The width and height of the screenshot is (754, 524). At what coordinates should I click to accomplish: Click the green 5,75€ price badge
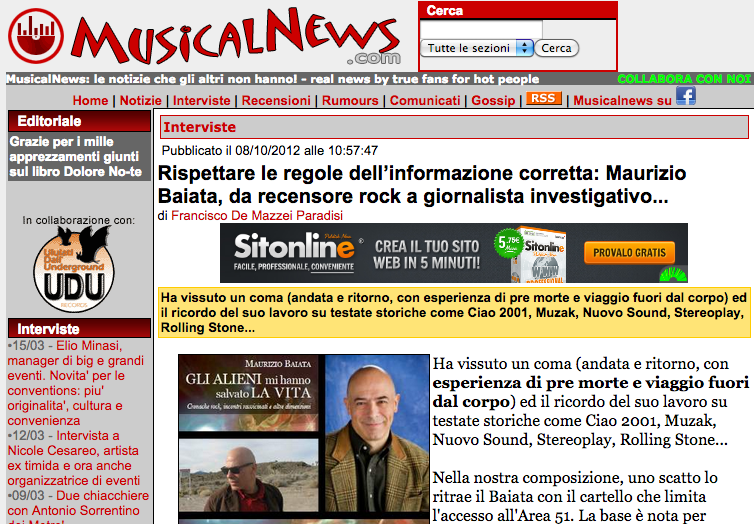coord(509,243)
